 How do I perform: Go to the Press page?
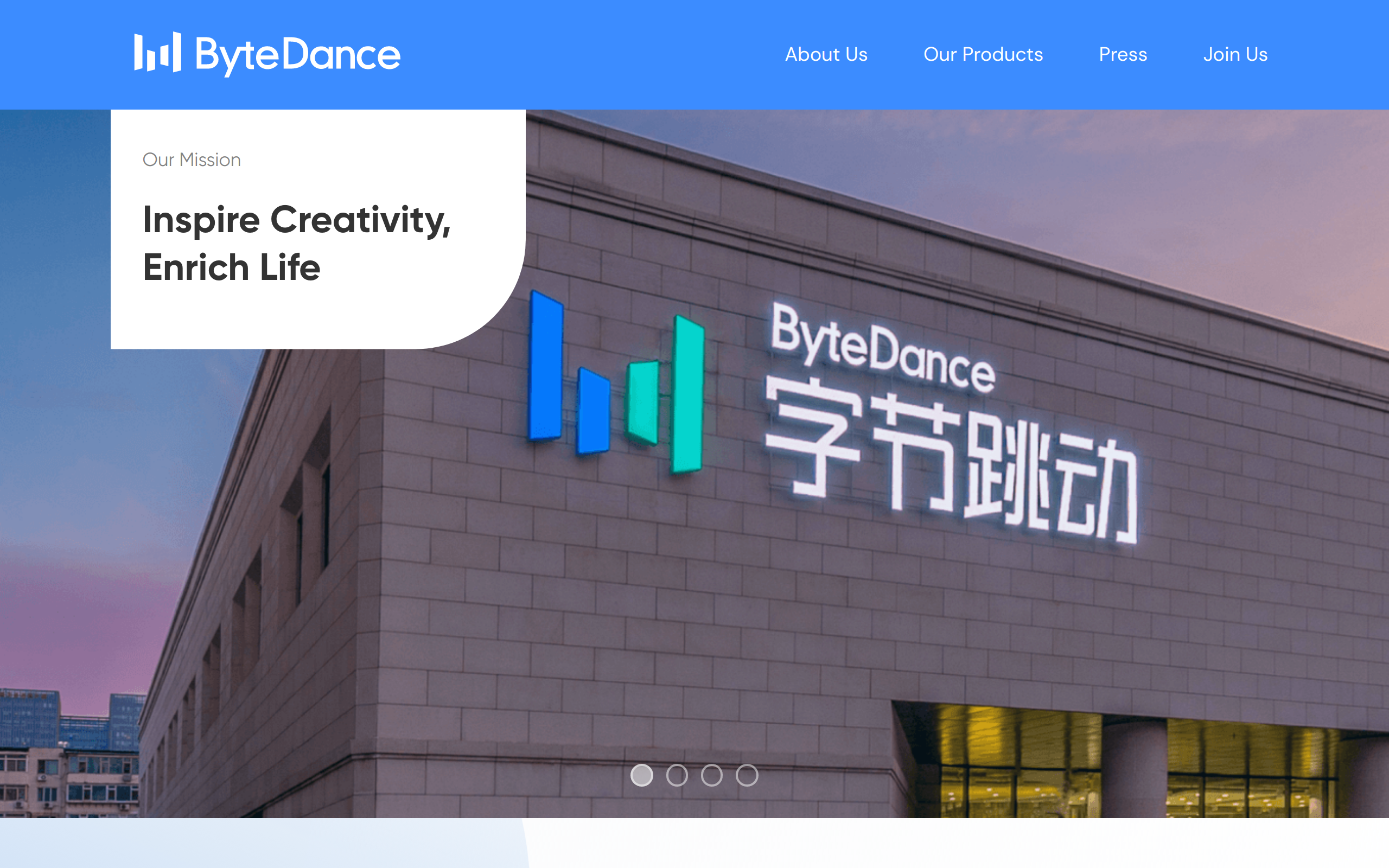[x=1122, y=55]
